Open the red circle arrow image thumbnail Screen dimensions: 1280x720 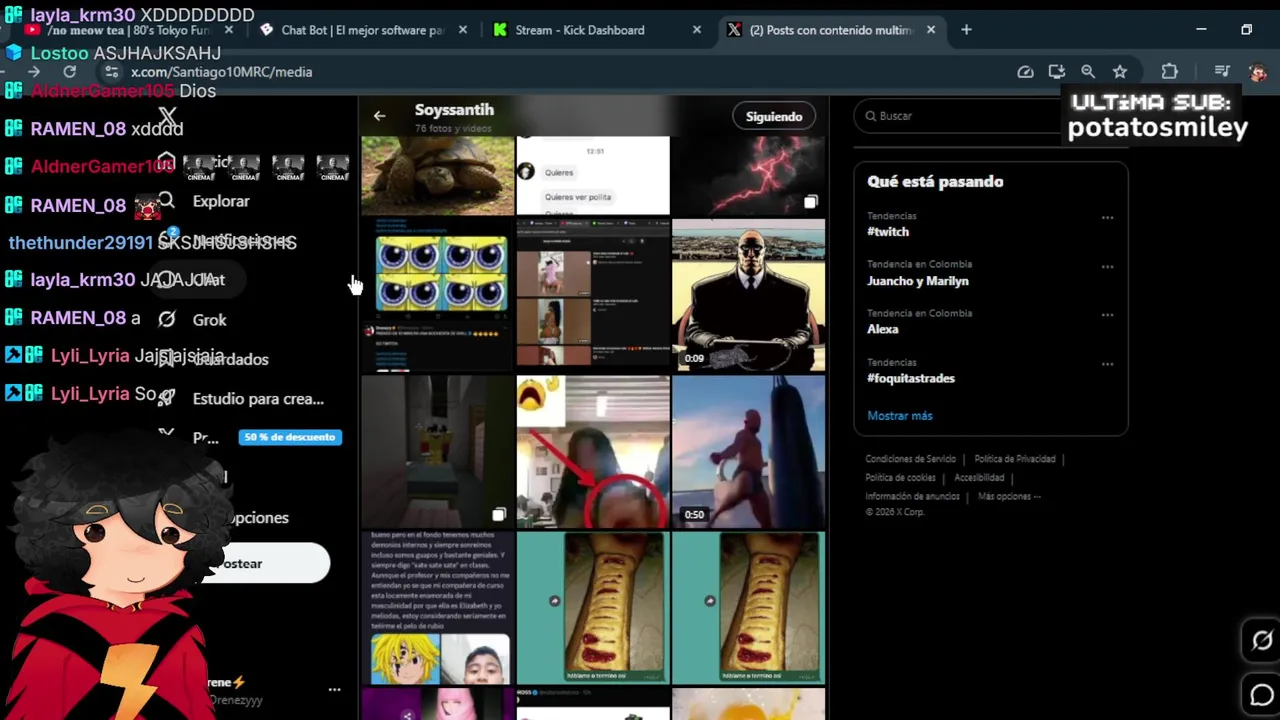(593, 451)
